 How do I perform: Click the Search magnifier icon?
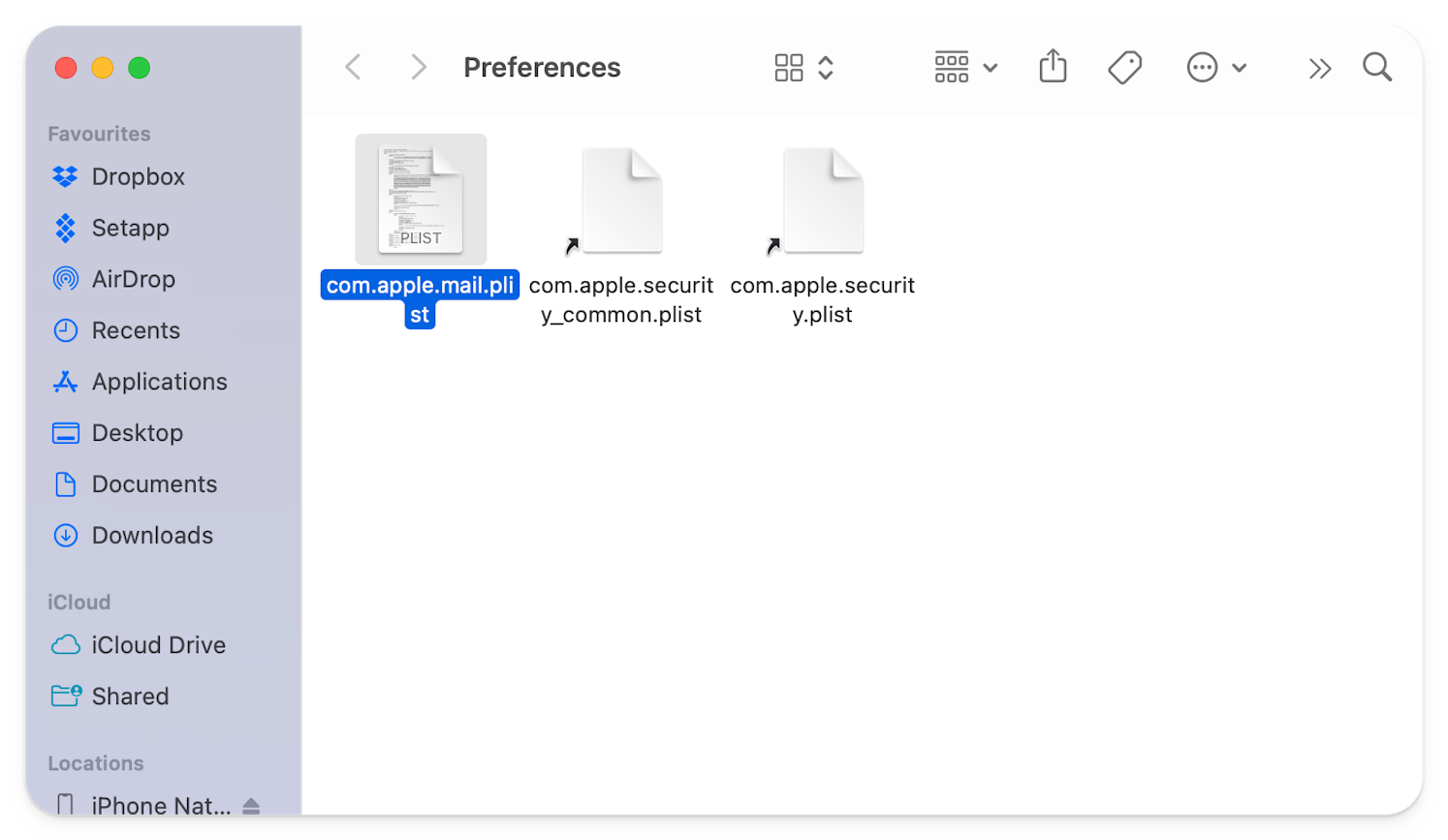[1376, 68]
